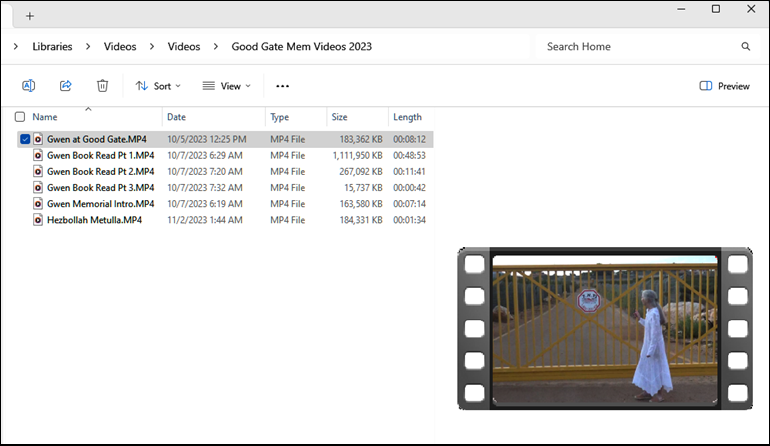Expand chevron between the two Videos breadcrumbs
Image resolution: width=770 pixels, height=446 pixels.
152,47
